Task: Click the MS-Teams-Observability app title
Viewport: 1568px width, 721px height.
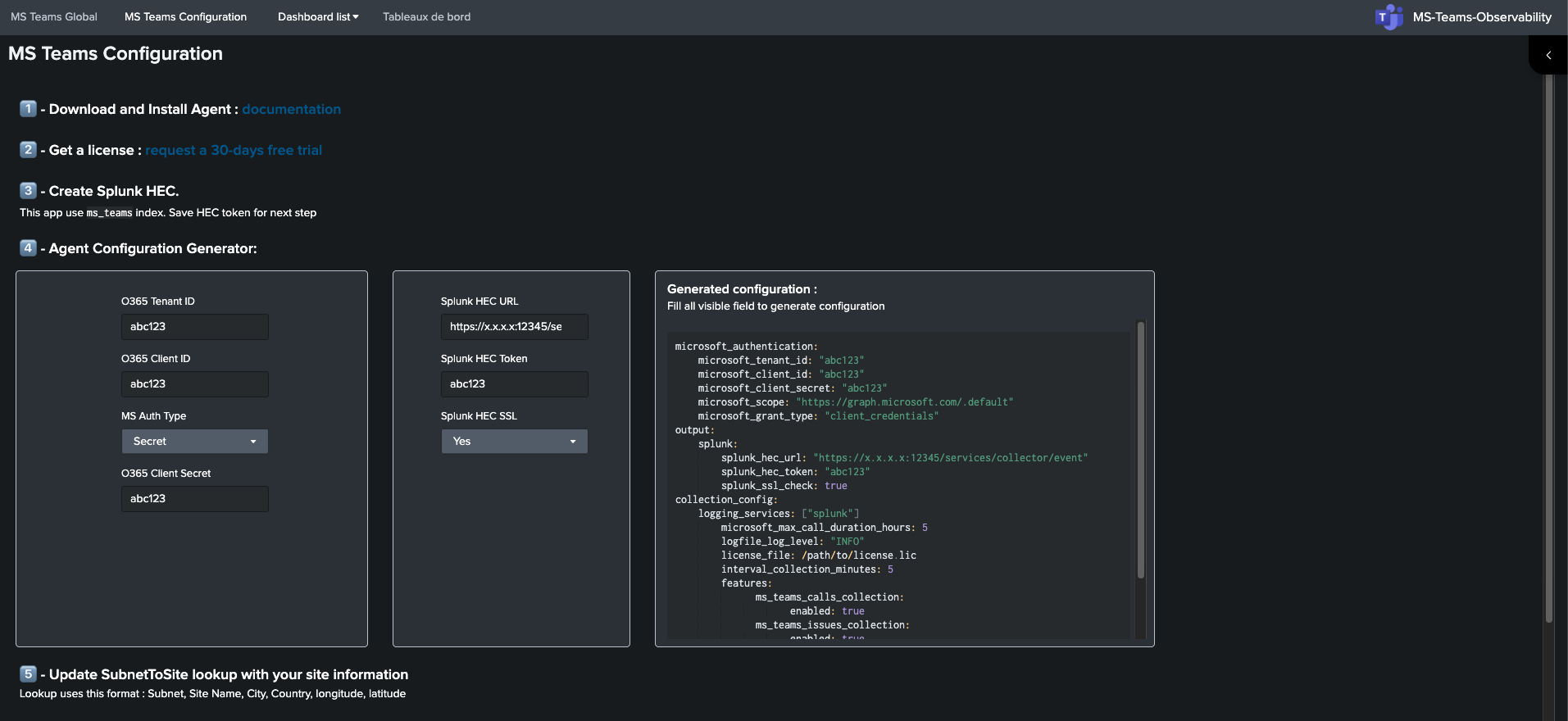Action: click(1482, 17)
